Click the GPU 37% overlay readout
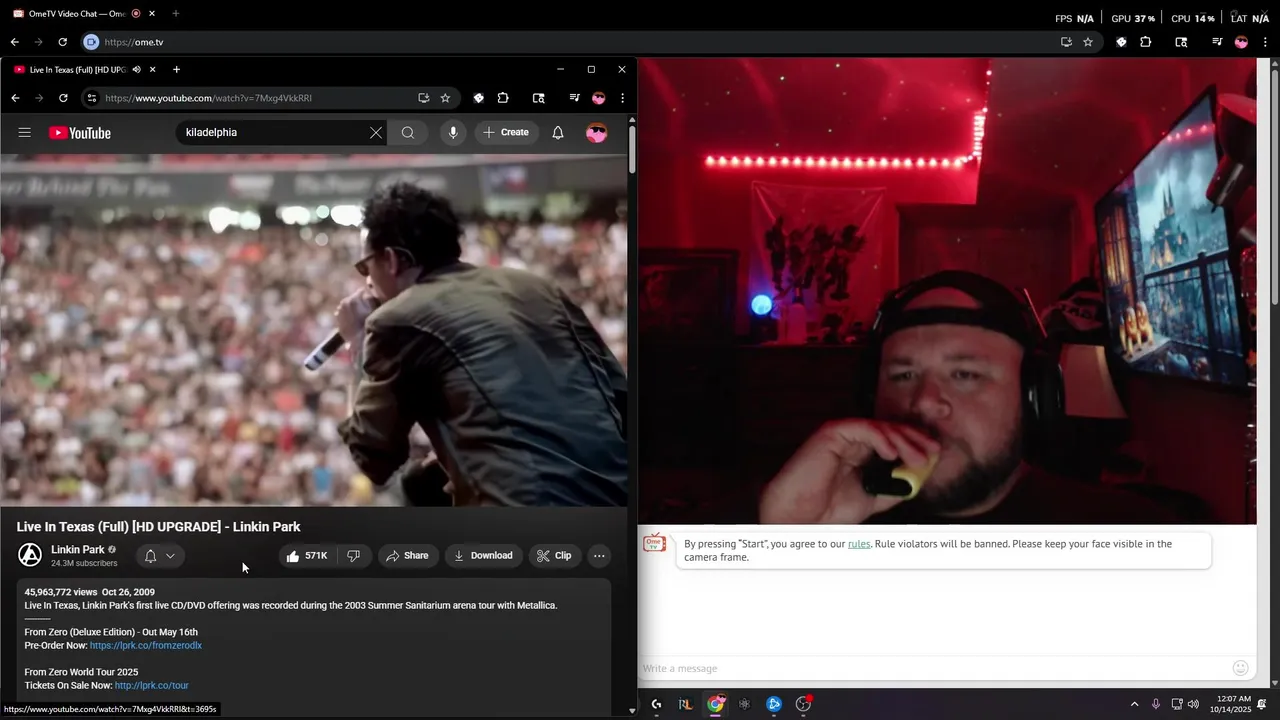Screen dimensions: 1280x720 [1133, 18]
